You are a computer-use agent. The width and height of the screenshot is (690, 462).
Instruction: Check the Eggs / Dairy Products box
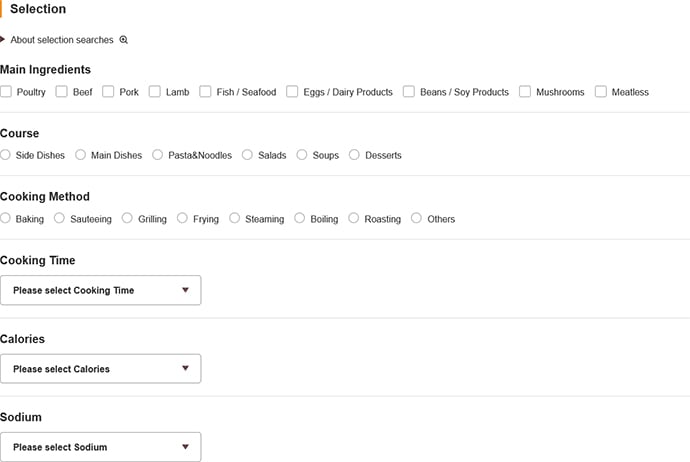point(292,92)
